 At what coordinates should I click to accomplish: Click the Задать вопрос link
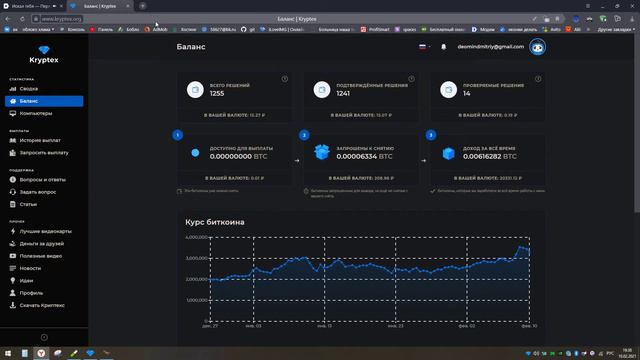(x=38, y=192)
